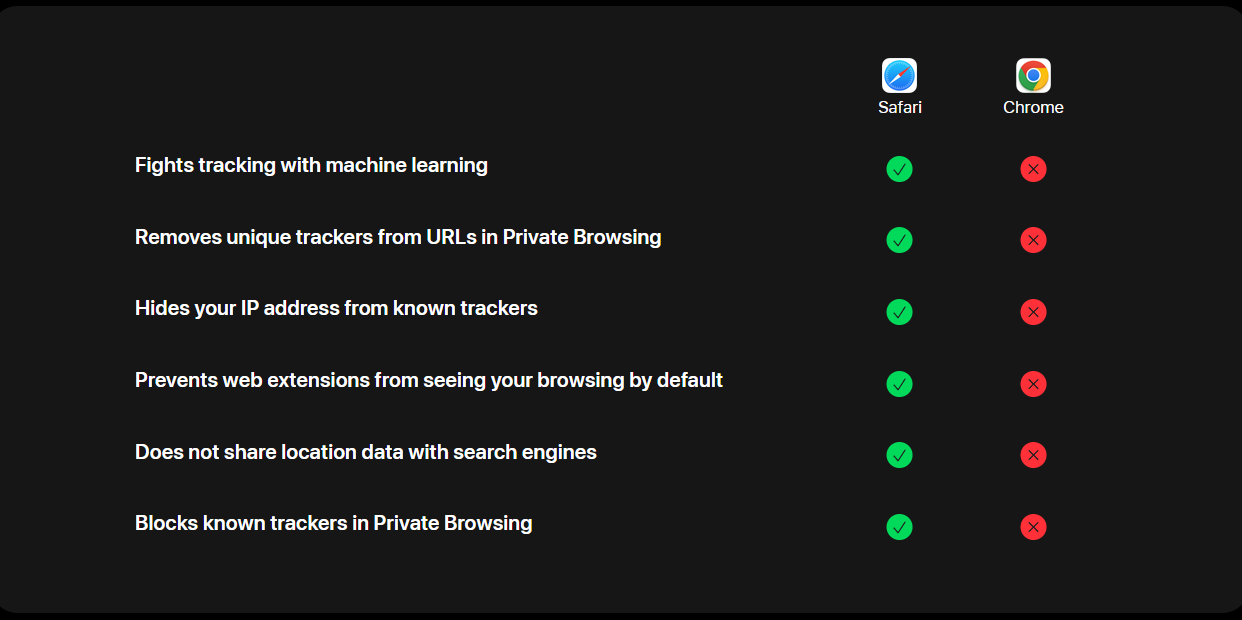Click Safari checkmark for removing URL trackers

(x=899, y=240)
